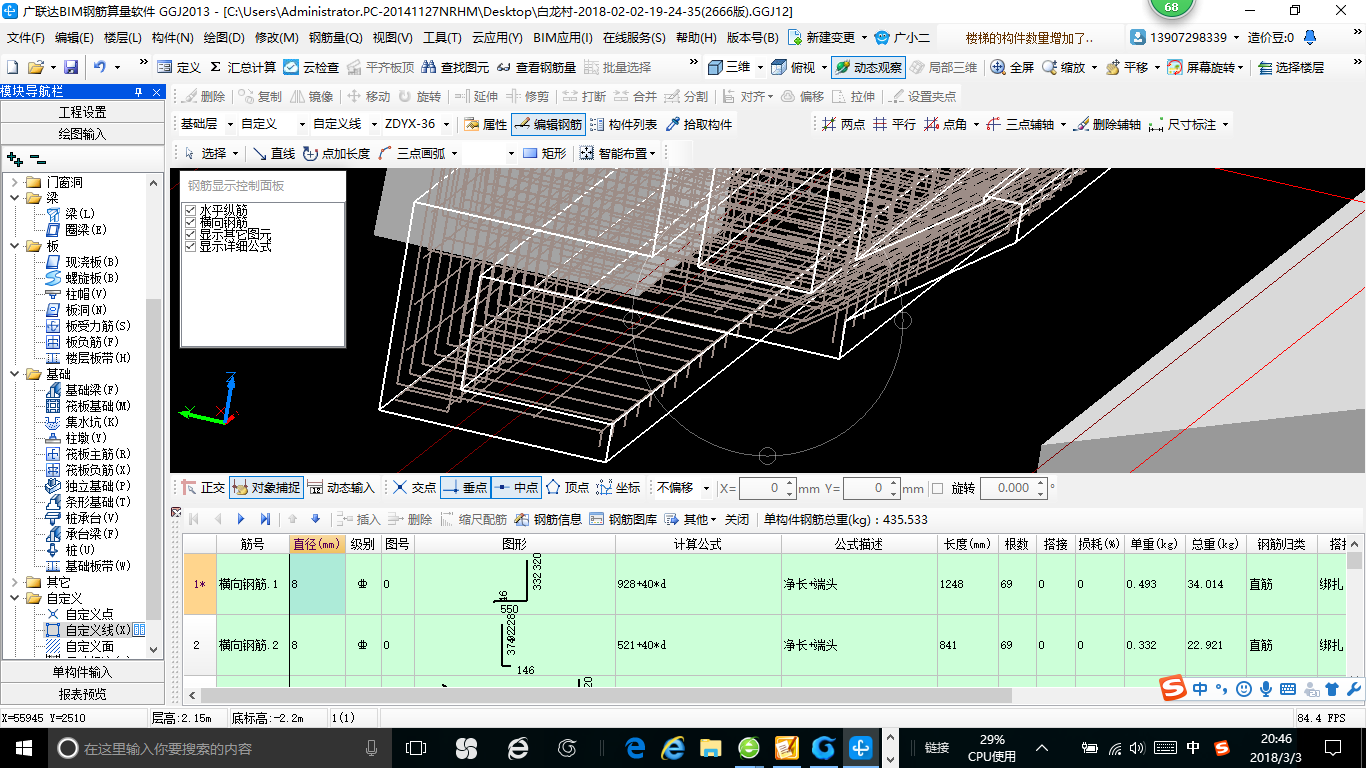Toggle the 旋转 rotate checkbox
The image size is (1366, 768).
pos(937,488)
